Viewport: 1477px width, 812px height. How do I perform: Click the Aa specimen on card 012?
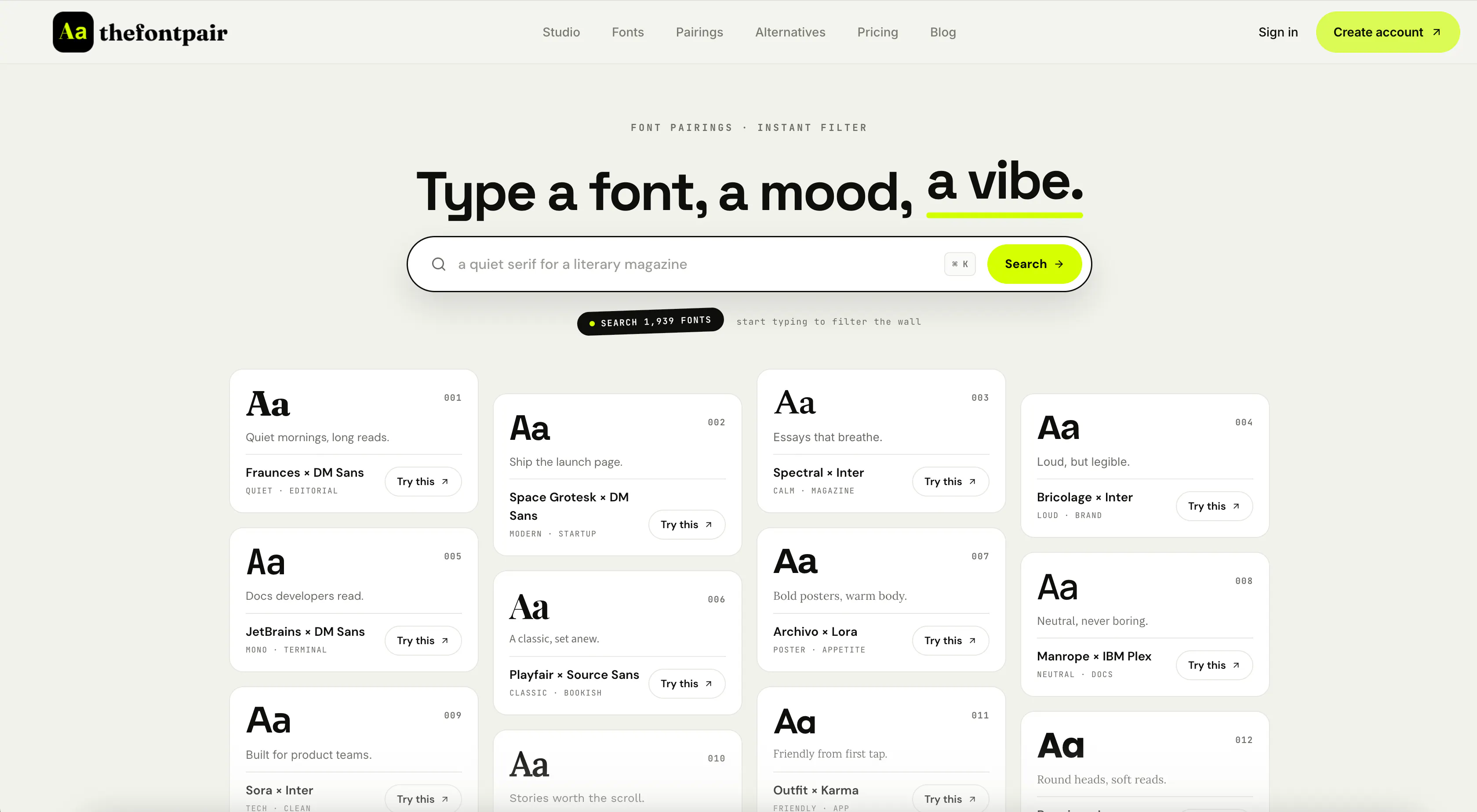click(1060, 746)
